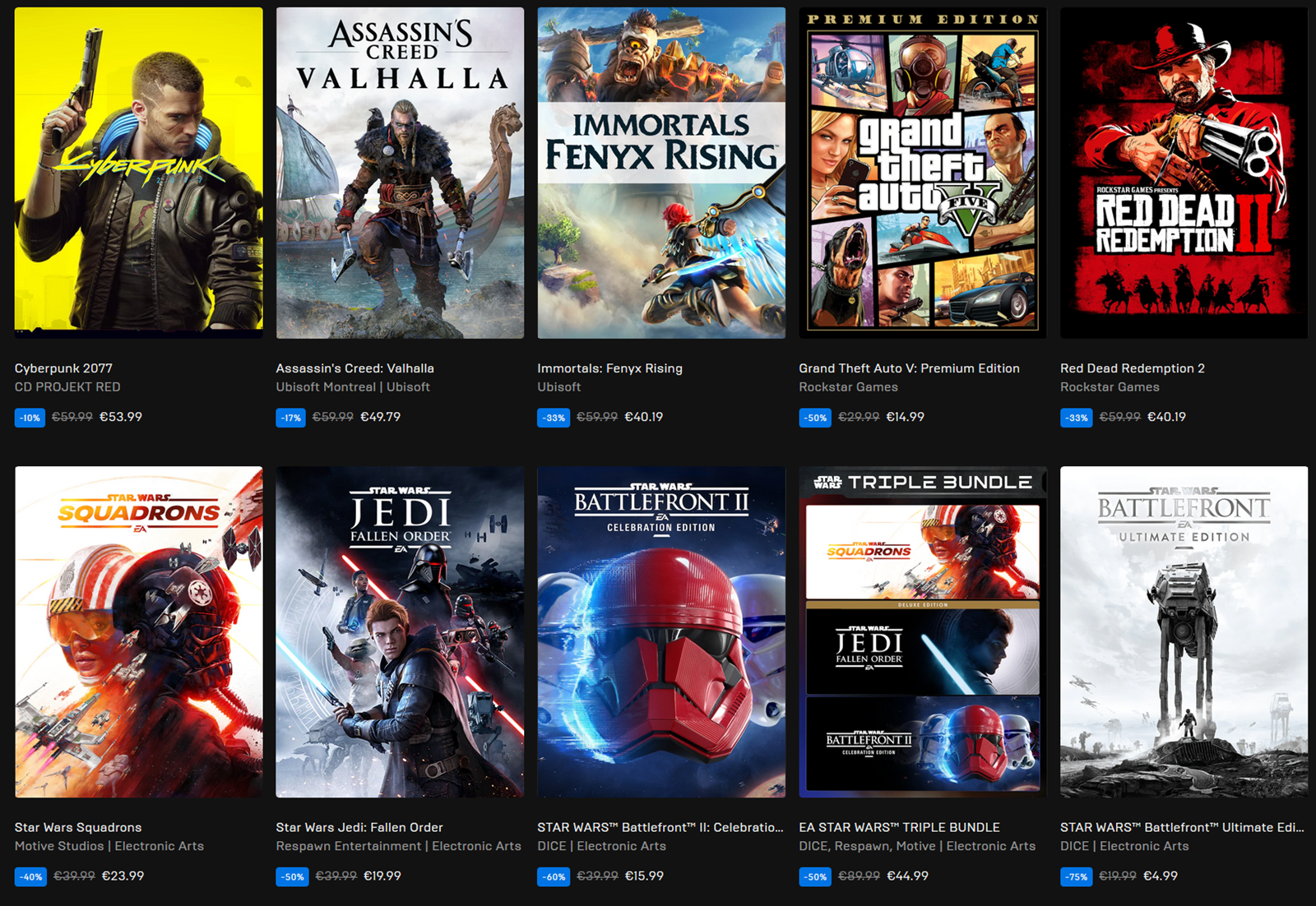Click the -50% badge under Jedi: Fallen Order
Image resolution: width=1316 pixels, height=906 pixels.
[x=292, y=876]
